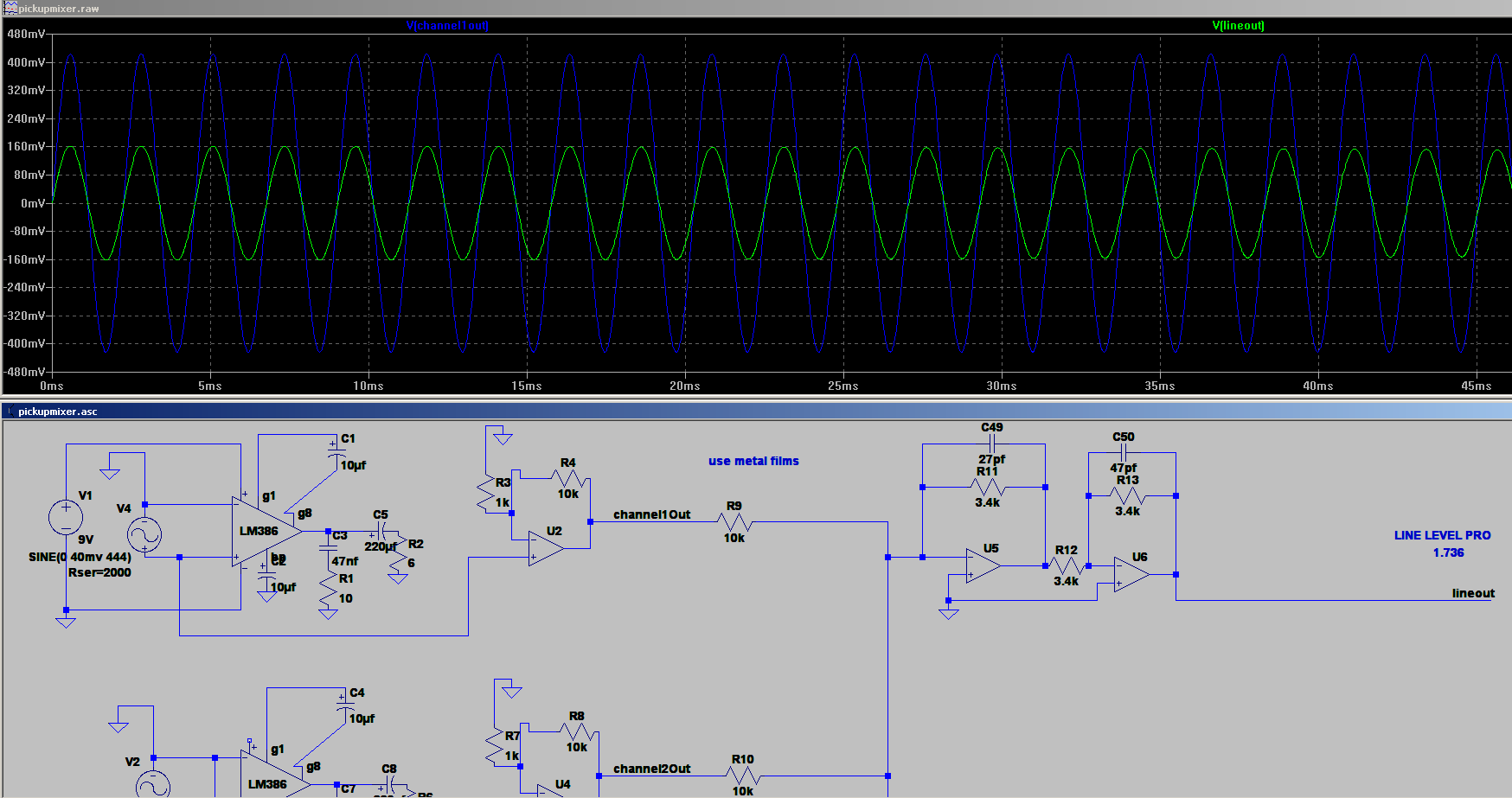The image size is (1512, 798).
Task: Click the '3.4k' value under R11
Action: coord(987,502)
